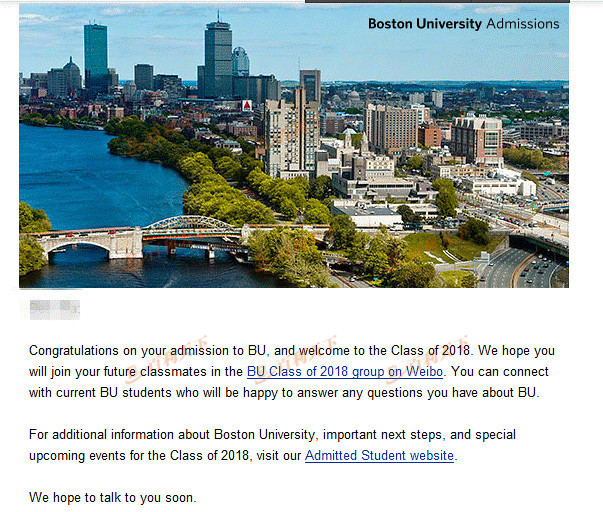Screen dimensions: 603x512
Task: Click the Boston skyline banner image
Action: tap(294, 145)
